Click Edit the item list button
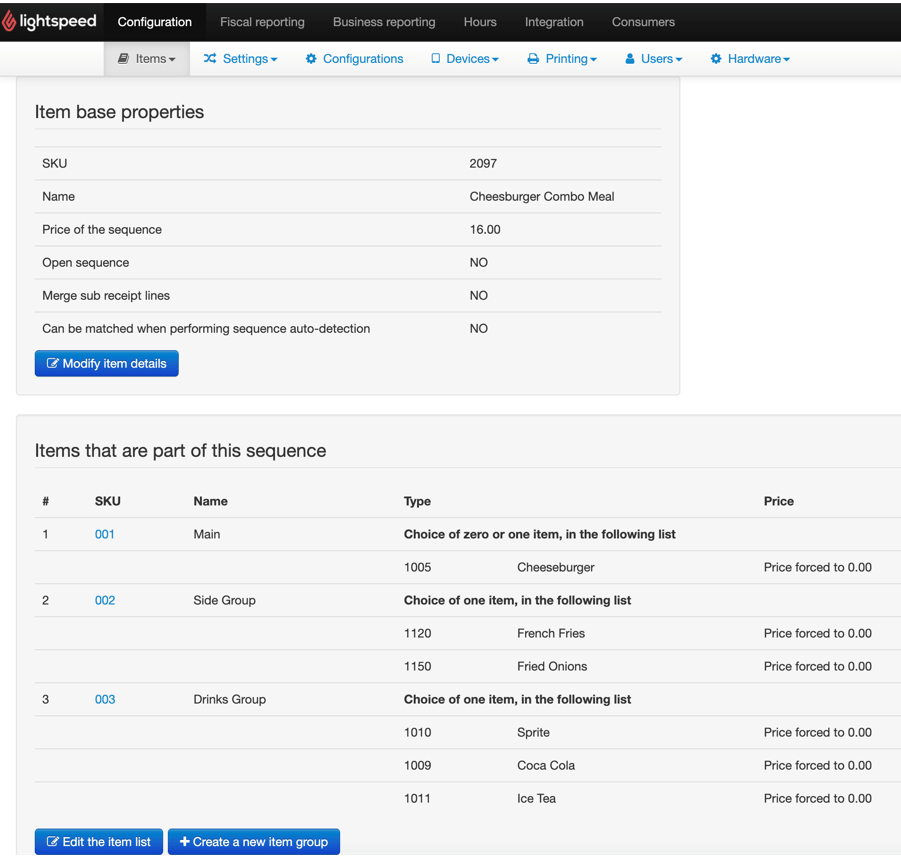The image size is (901, 863). [99, 842]
